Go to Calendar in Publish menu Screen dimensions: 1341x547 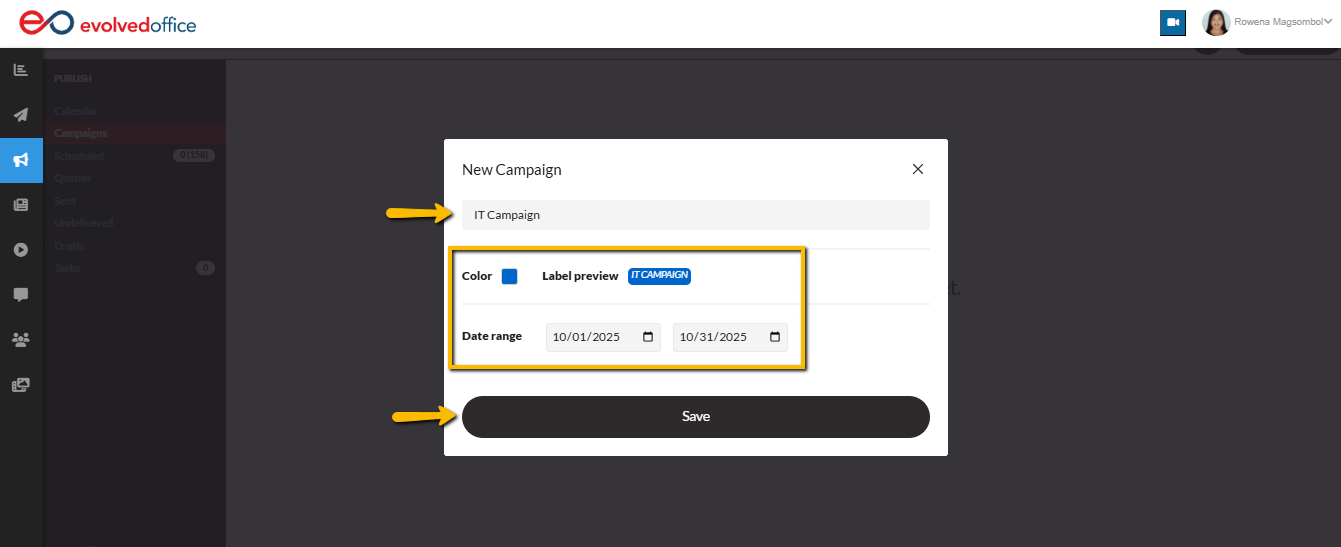pos(76,111)
